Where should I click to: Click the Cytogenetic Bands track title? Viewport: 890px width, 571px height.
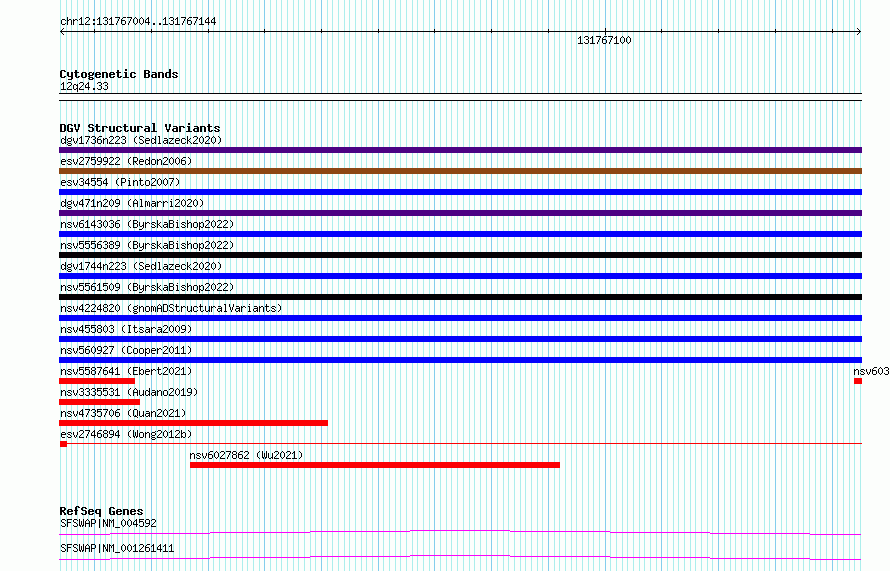click(x=119, y=74)
